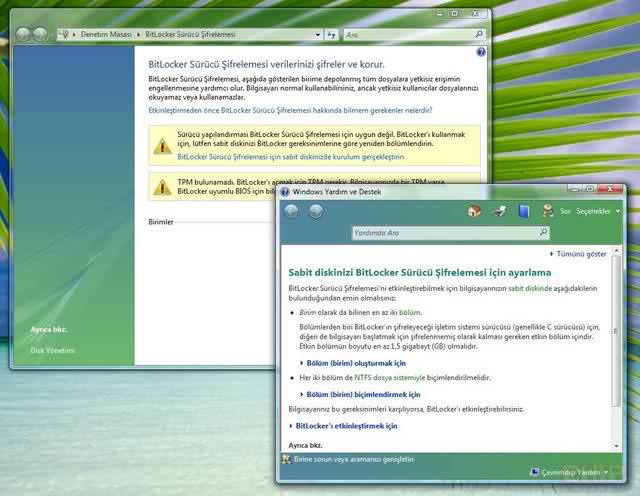This screenshot has height=496, width=640.
Task: Expand Bölüm (birim) oluşturmak için section
Action: point(356,363)
